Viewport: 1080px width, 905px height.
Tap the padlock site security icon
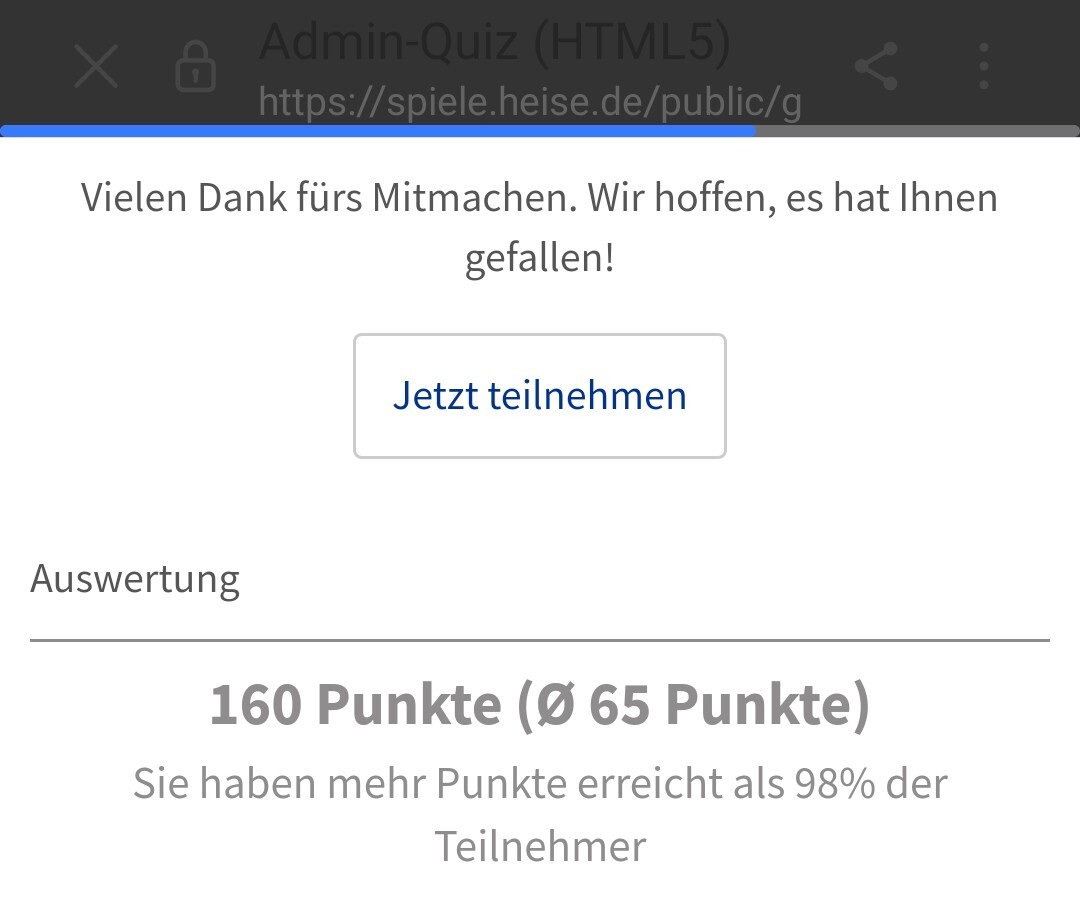196,68
